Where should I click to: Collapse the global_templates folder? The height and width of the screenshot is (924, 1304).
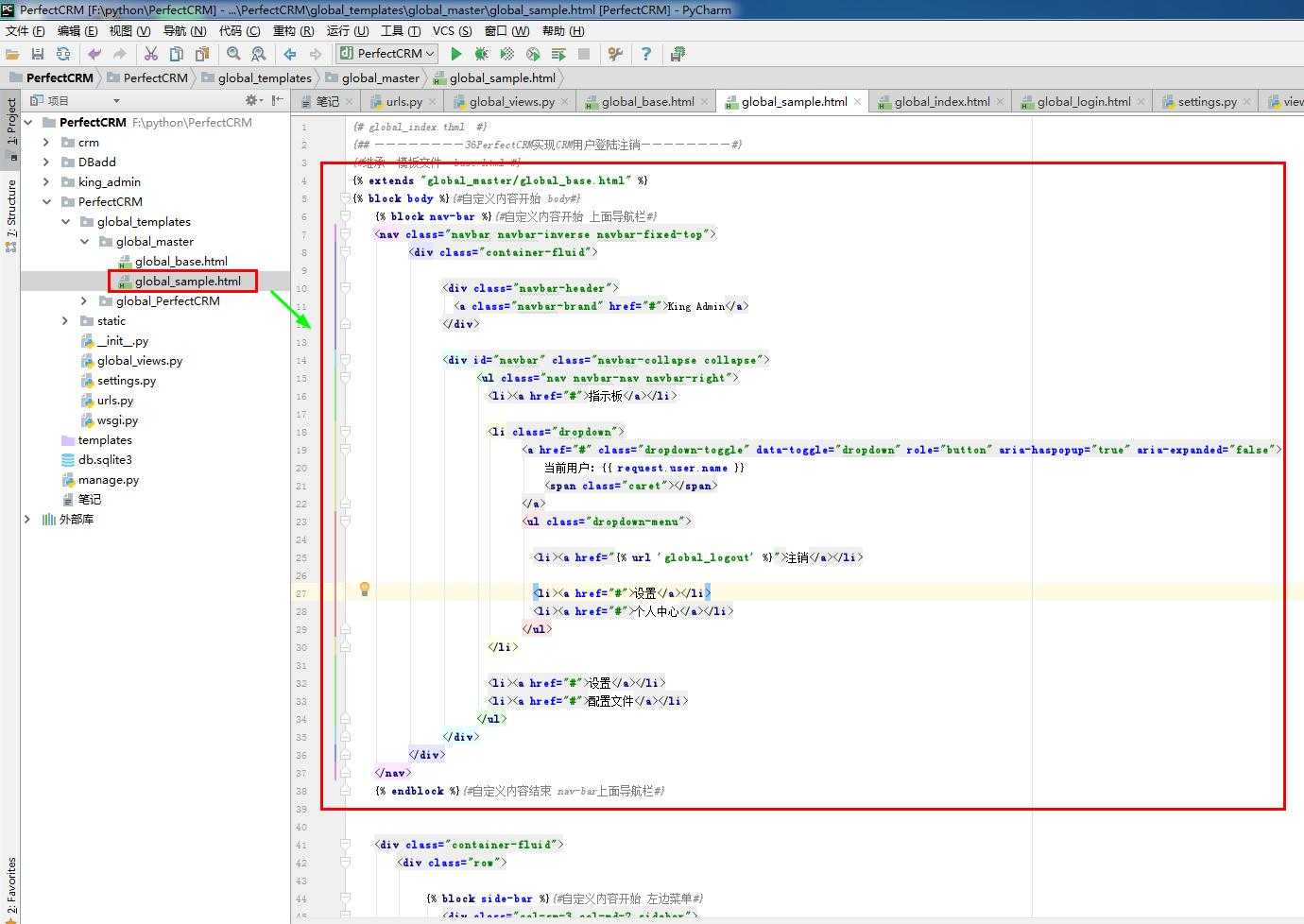coord(66,221)
